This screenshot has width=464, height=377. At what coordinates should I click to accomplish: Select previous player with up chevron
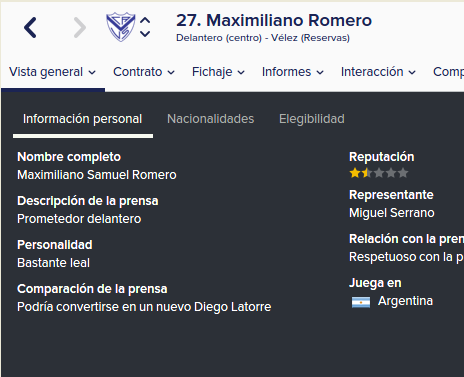145,20
